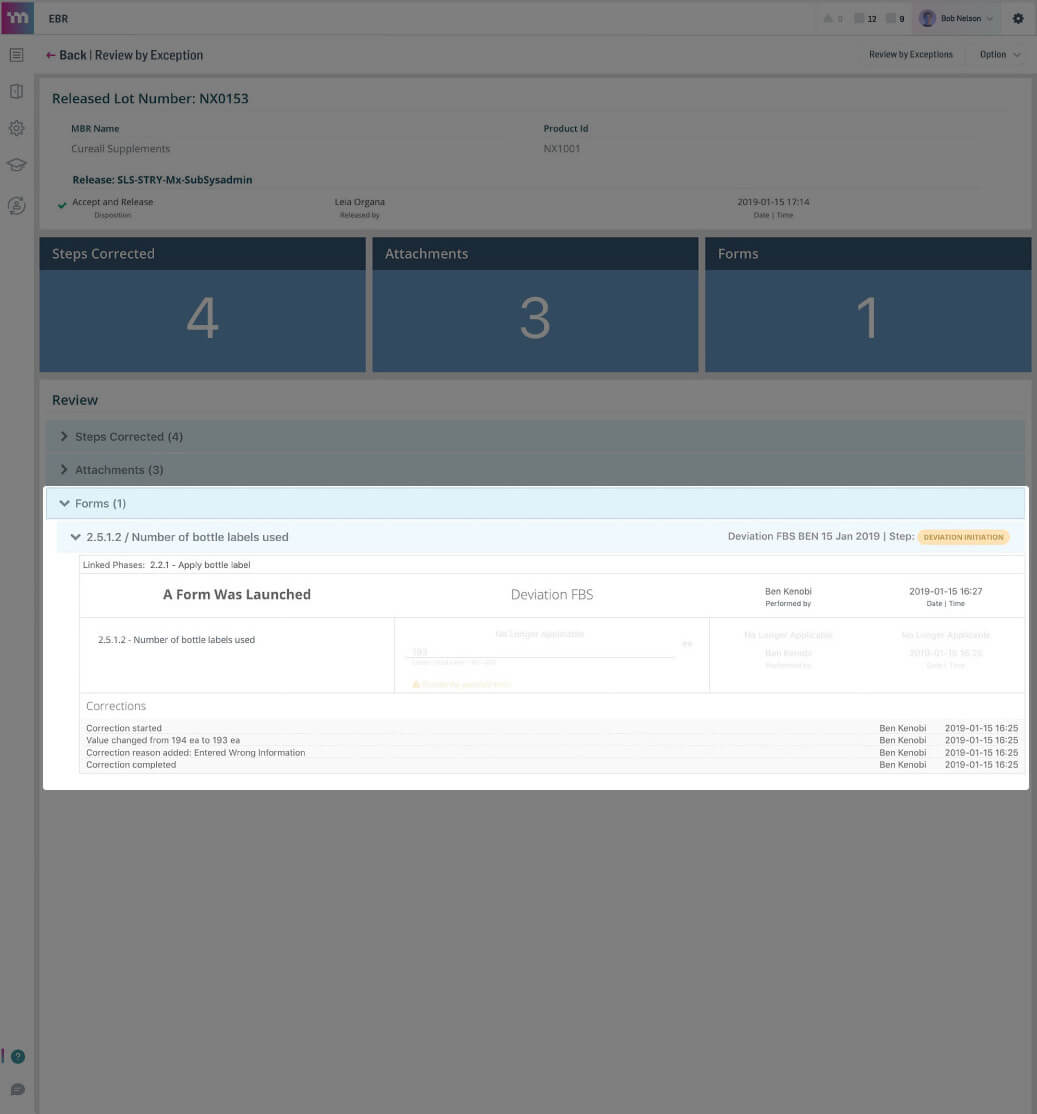The height and width of the screenshot is (1114, 1037).
Task: Click the Review section heading
Action: click(x=75, y=400)
